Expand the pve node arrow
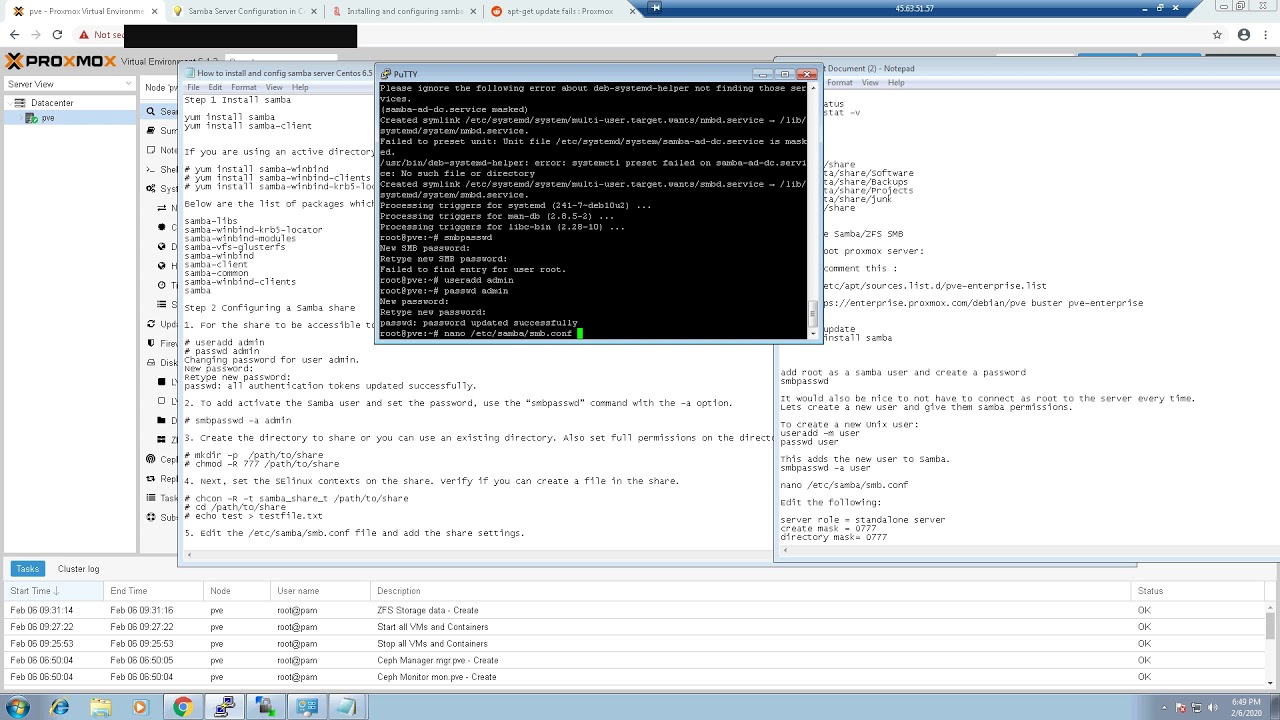Viewport: 1280px width, 720px height. [x=20, y=118]
